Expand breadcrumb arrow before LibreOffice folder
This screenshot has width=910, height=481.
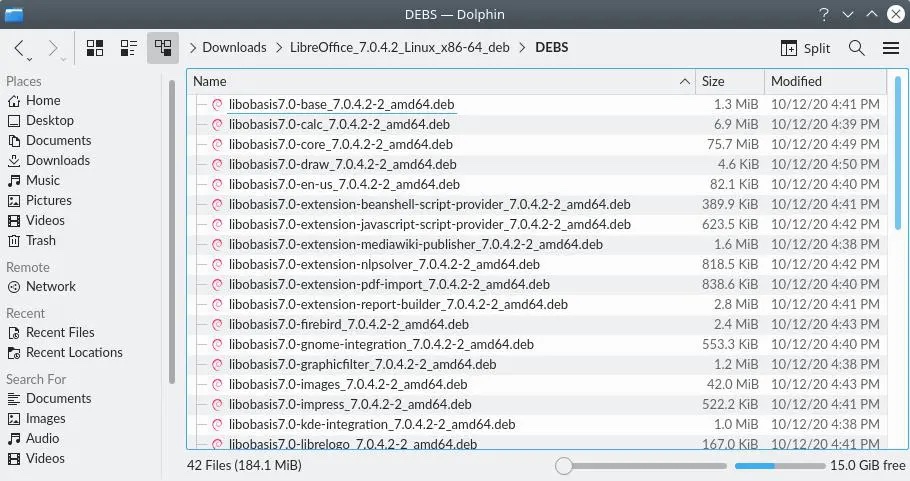279,48
